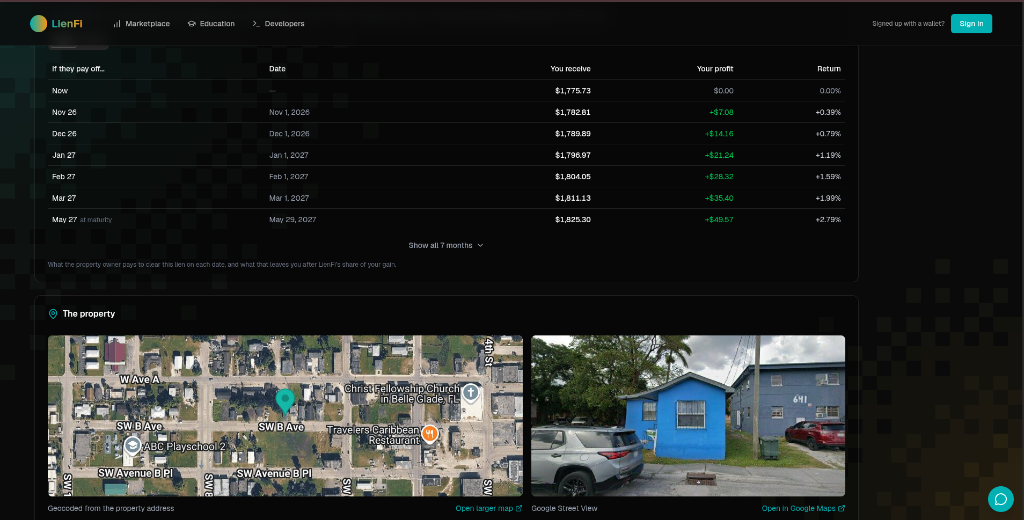This screenshot has width=1024, height=520.
Task: Click the $1,811.13 amount
Action: click(x=573, y=198)
